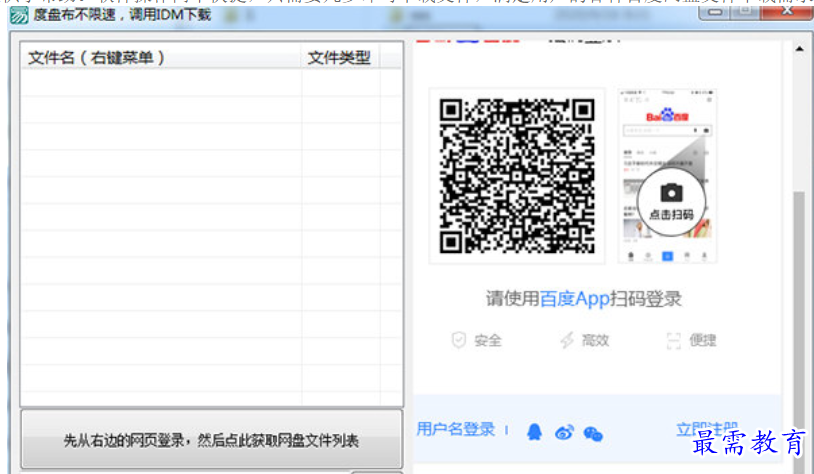814x474 pixels.
Task: Click the QR code image
Action: (517, 176)
